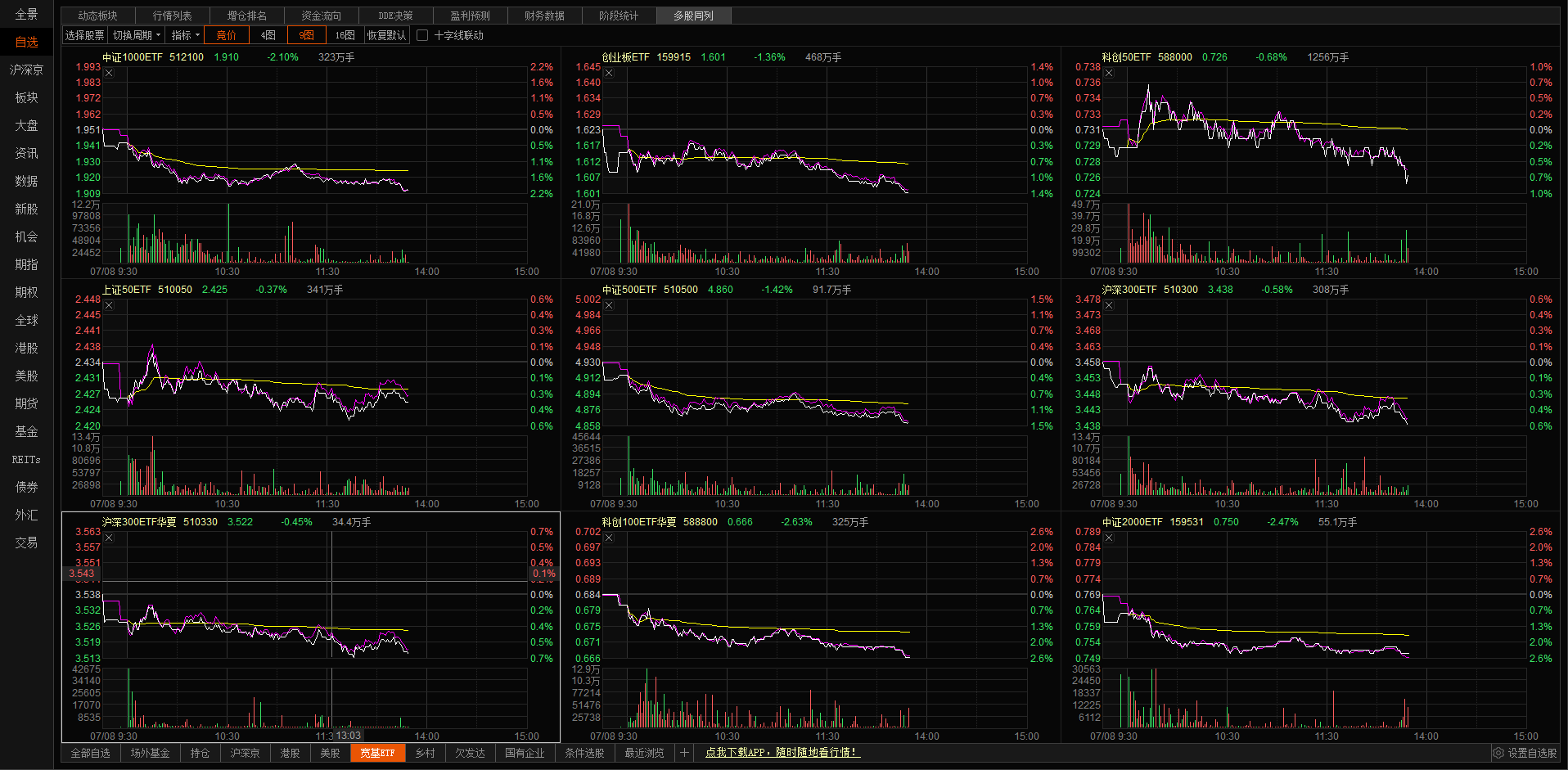Switch to 国有企业 bottom tab
This screenshot has width=1568, height=770.
coord(525,753)
